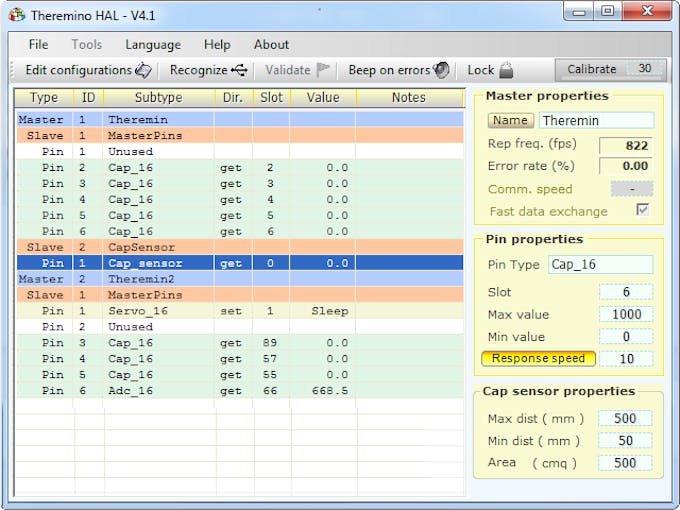Select the Master 1 Theremin row
This screenshot has height=510, width=680.
click(x=240, y=120)
